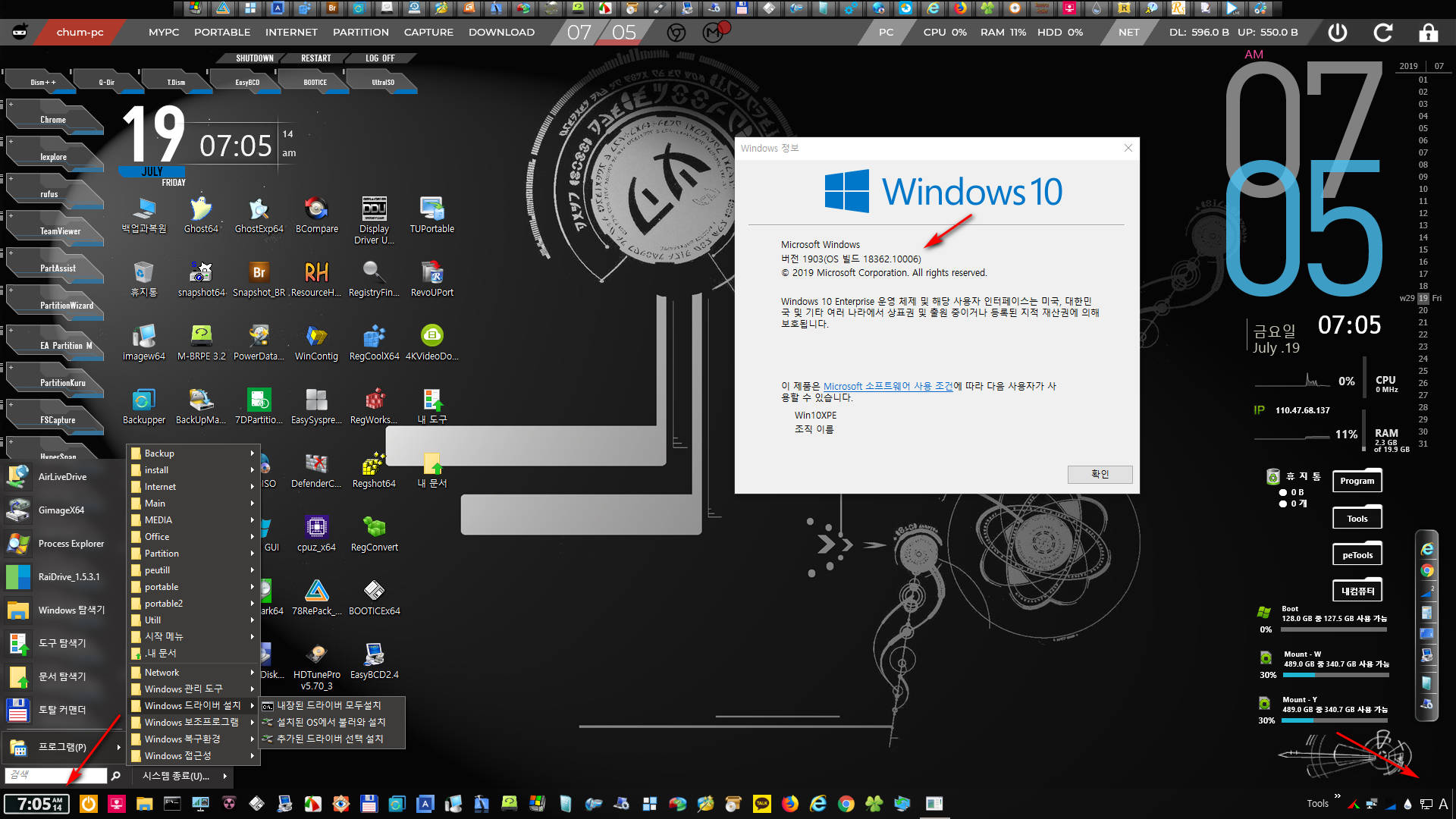The image size is (1456, 819).
Task: Click the peTools widget button
Action: [x=1357, y=555]
